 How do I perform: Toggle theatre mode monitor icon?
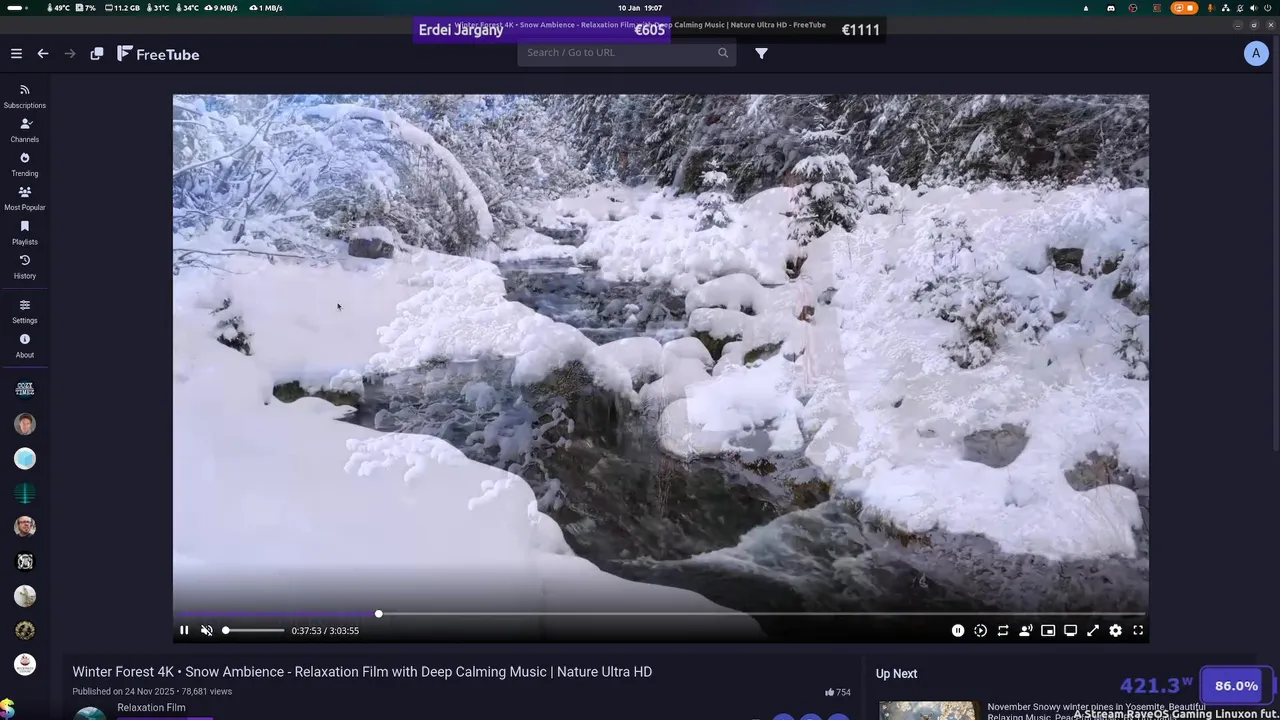(1070, 630)
